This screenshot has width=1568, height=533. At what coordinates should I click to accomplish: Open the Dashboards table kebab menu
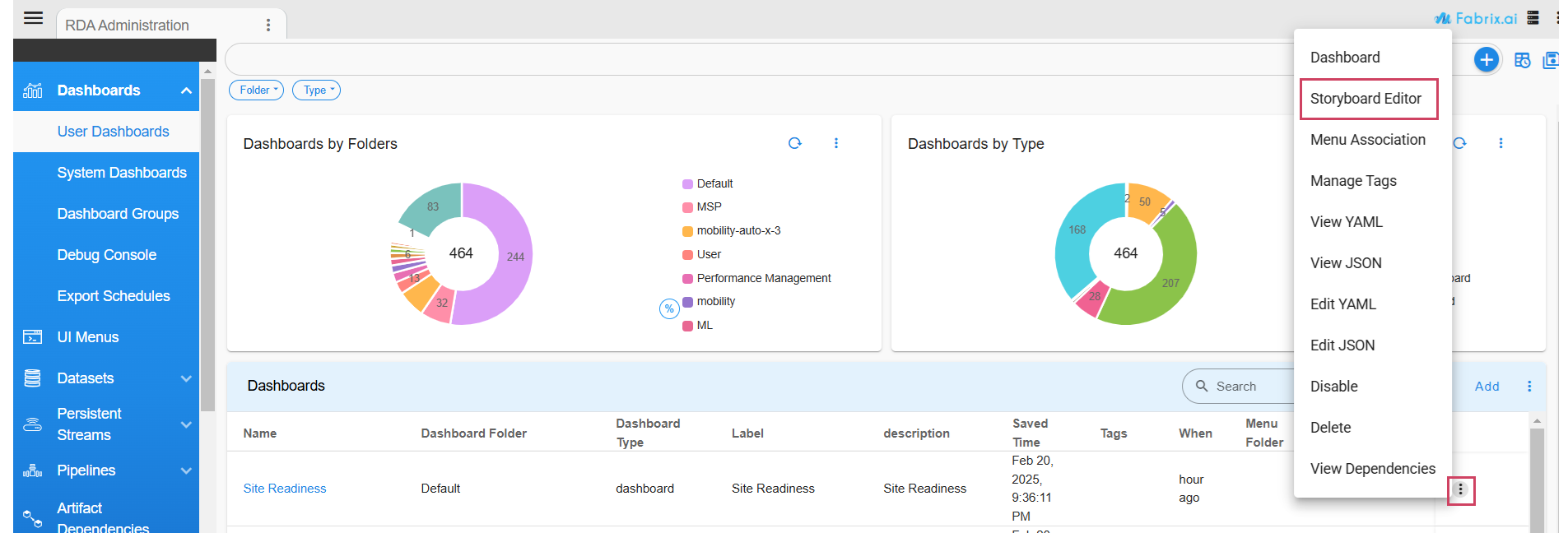tap(1529, 387)
